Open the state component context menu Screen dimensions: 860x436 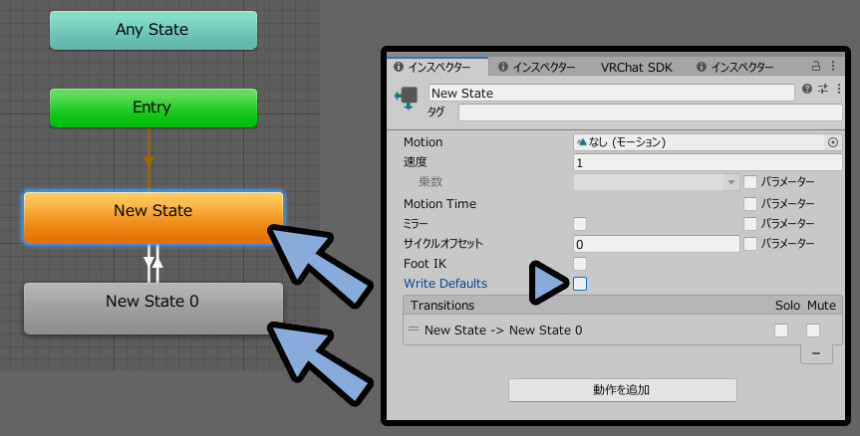pyautogui.click(x=839, y=89)
